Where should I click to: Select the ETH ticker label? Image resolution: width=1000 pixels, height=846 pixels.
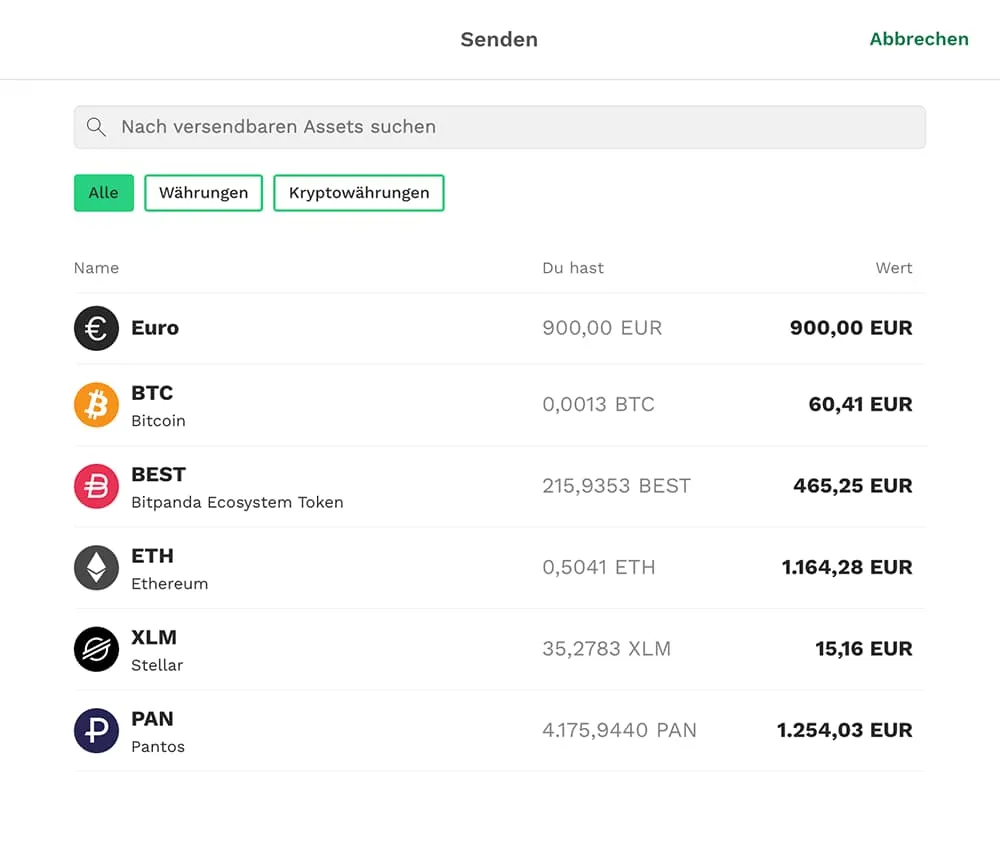(x=152, y=556)
